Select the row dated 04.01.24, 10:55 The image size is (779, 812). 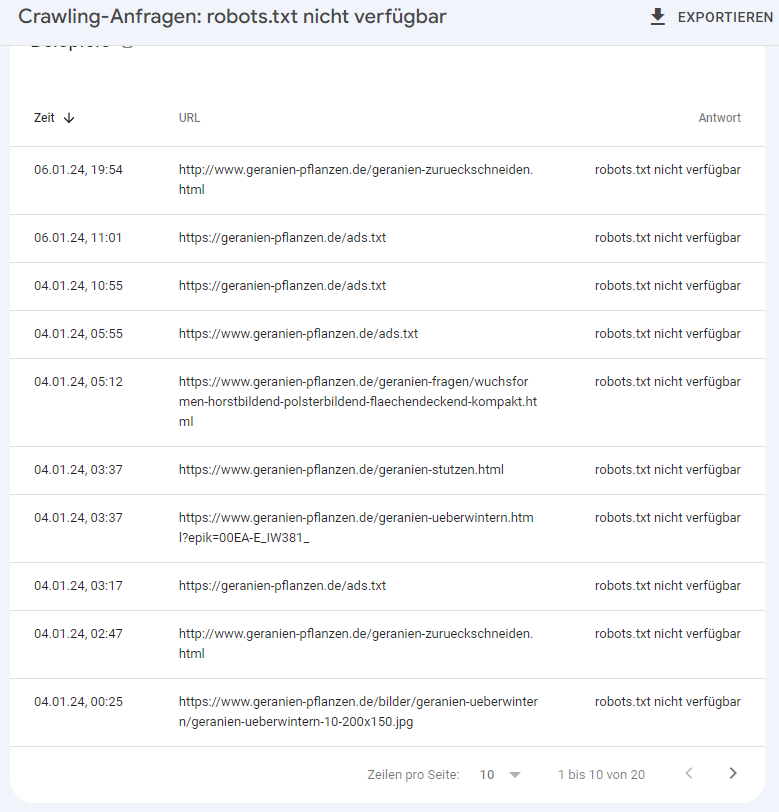coord(387,286)
